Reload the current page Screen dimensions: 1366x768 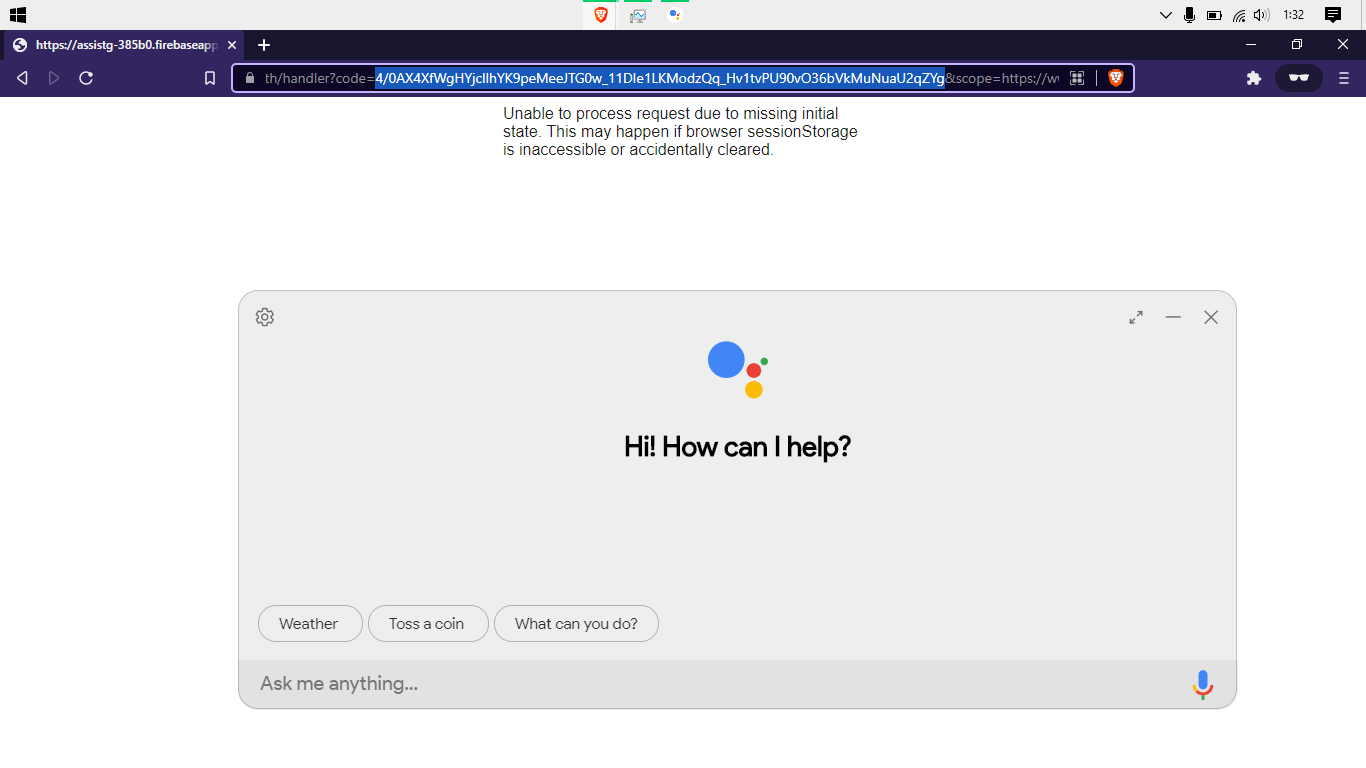[86, 78]
